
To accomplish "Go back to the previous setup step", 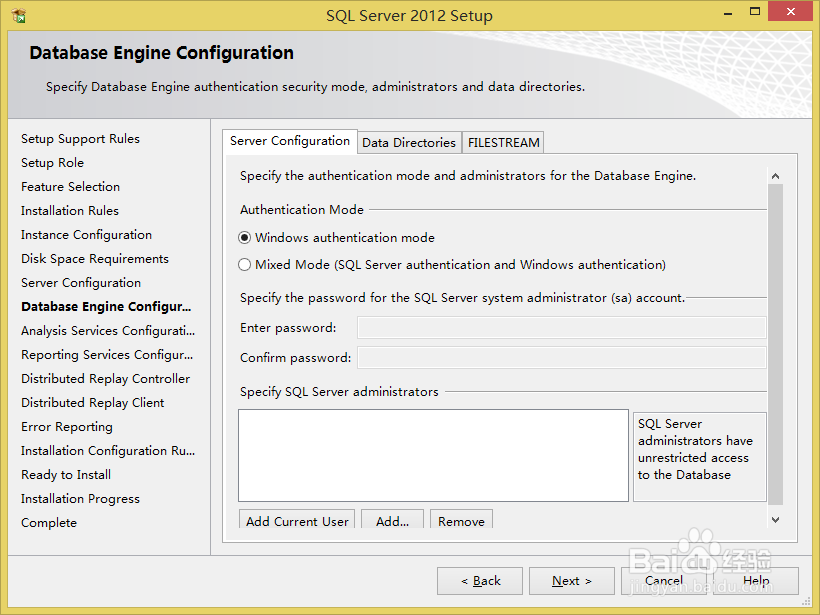I will coord(479,580).
